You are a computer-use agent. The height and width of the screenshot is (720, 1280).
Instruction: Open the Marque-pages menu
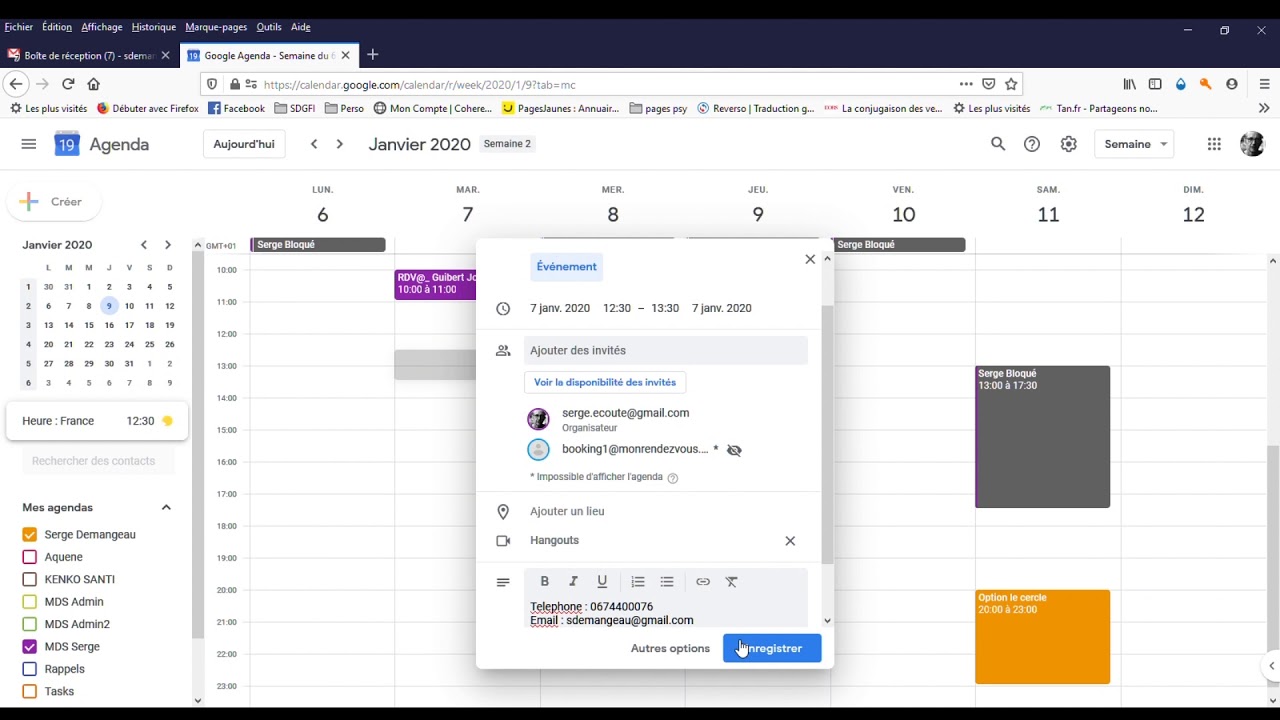pyautogui.click(x=217, y=27)
